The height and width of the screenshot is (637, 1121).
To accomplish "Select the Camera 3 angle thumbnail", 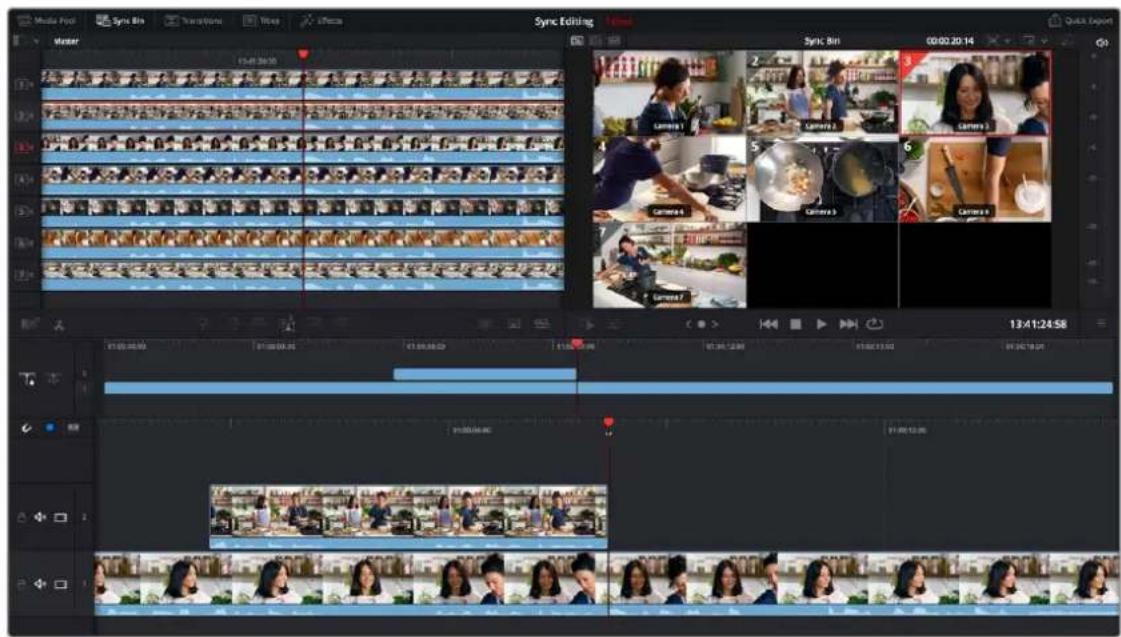I will point(975,92).
